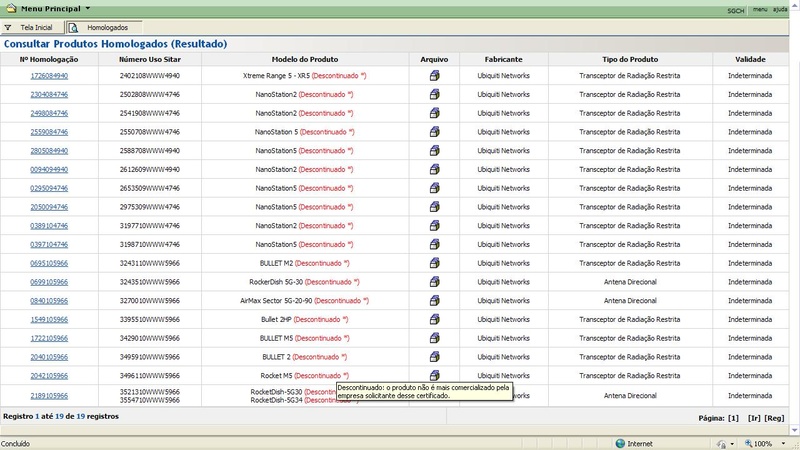Open file icon for Rocket M5
The height and width of the screenshot is (450, 800).
click(x=434, y=376)
